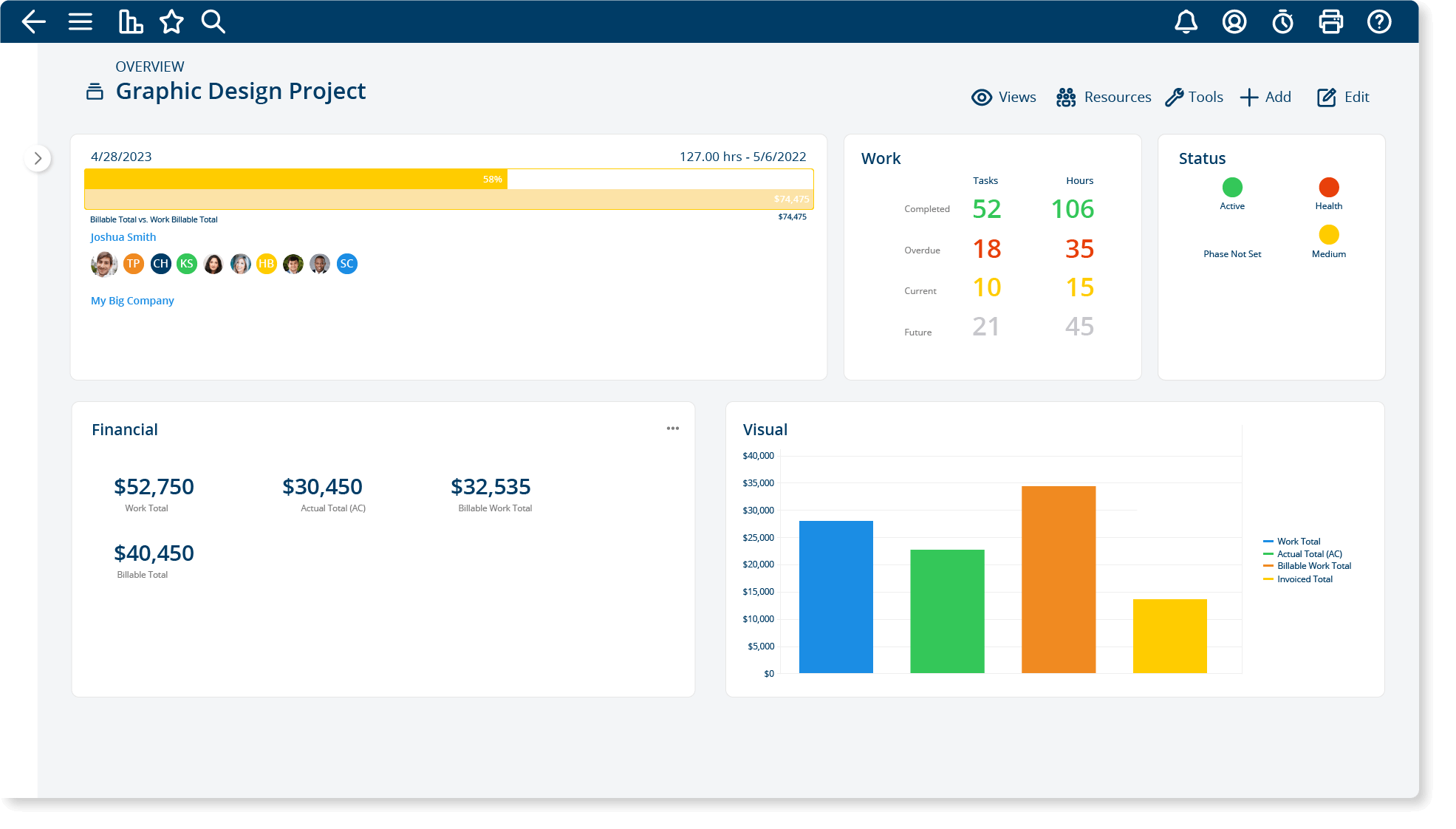Click the Active status indicator
Image resolution: width=1456 pixels, height=829 pixels.
1231,187
